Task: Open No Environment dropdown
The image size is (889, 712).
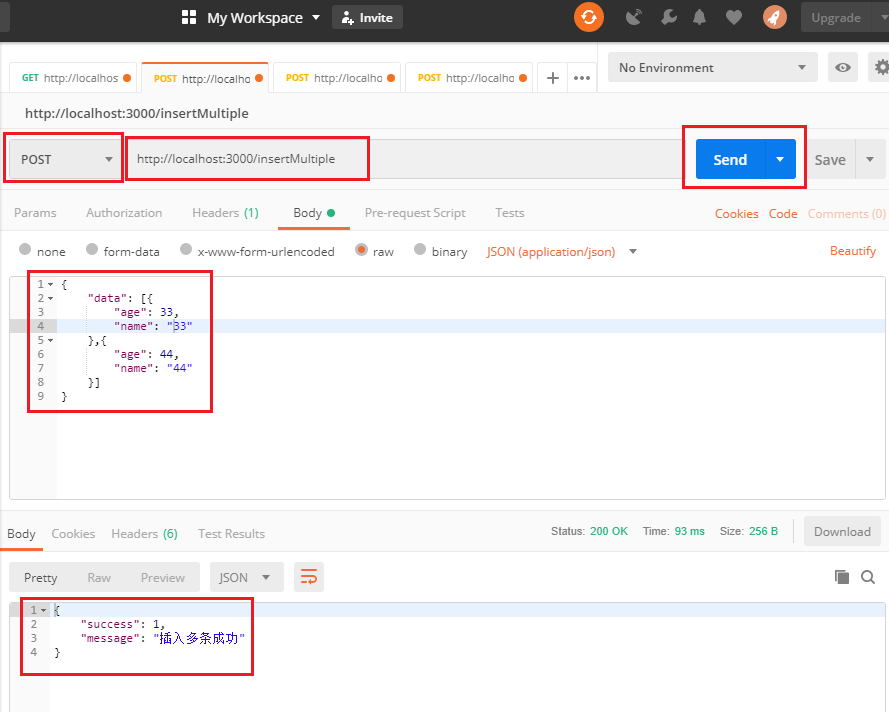Action: (712, 67)
